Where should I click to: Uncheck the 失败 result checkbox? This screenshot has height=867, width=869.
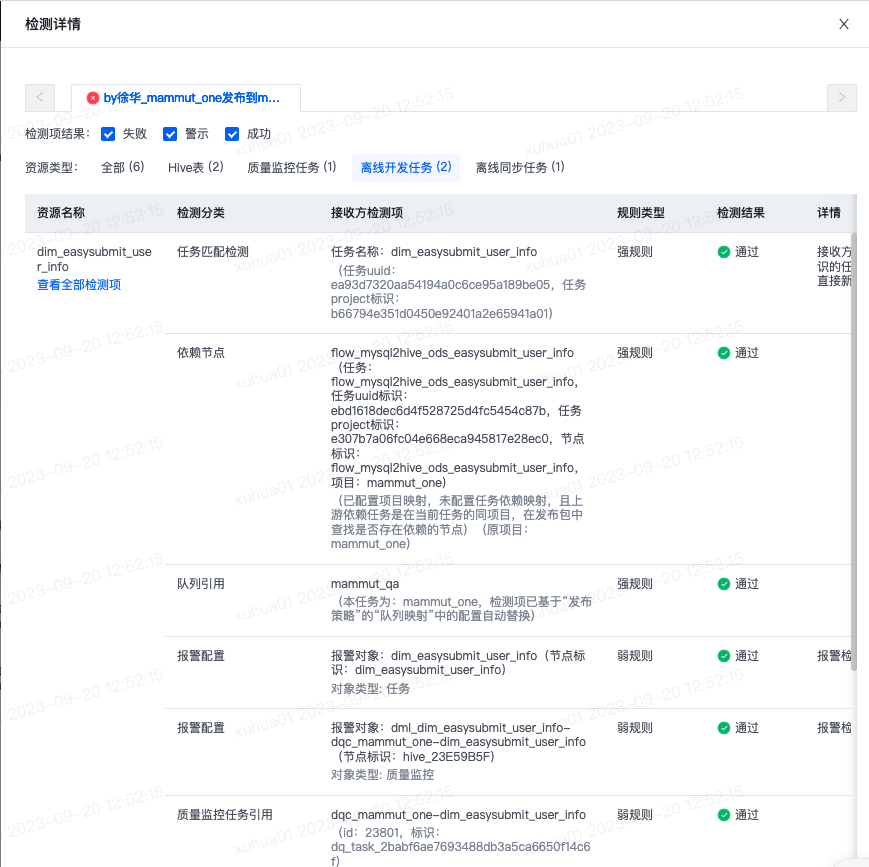tap(108, 134)
